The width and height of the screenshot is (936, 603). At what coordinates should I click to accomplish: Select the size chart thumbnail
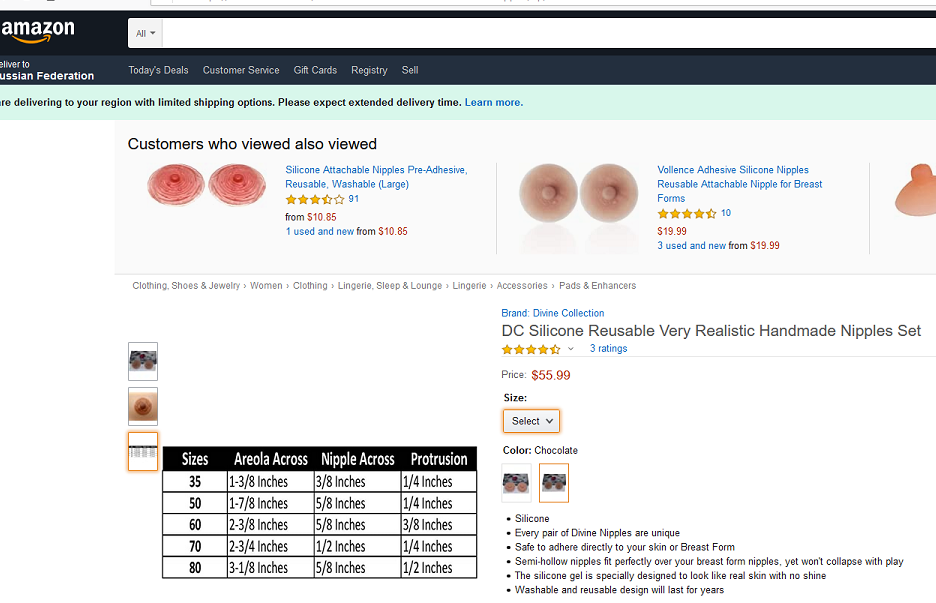[x=143, y=451]
